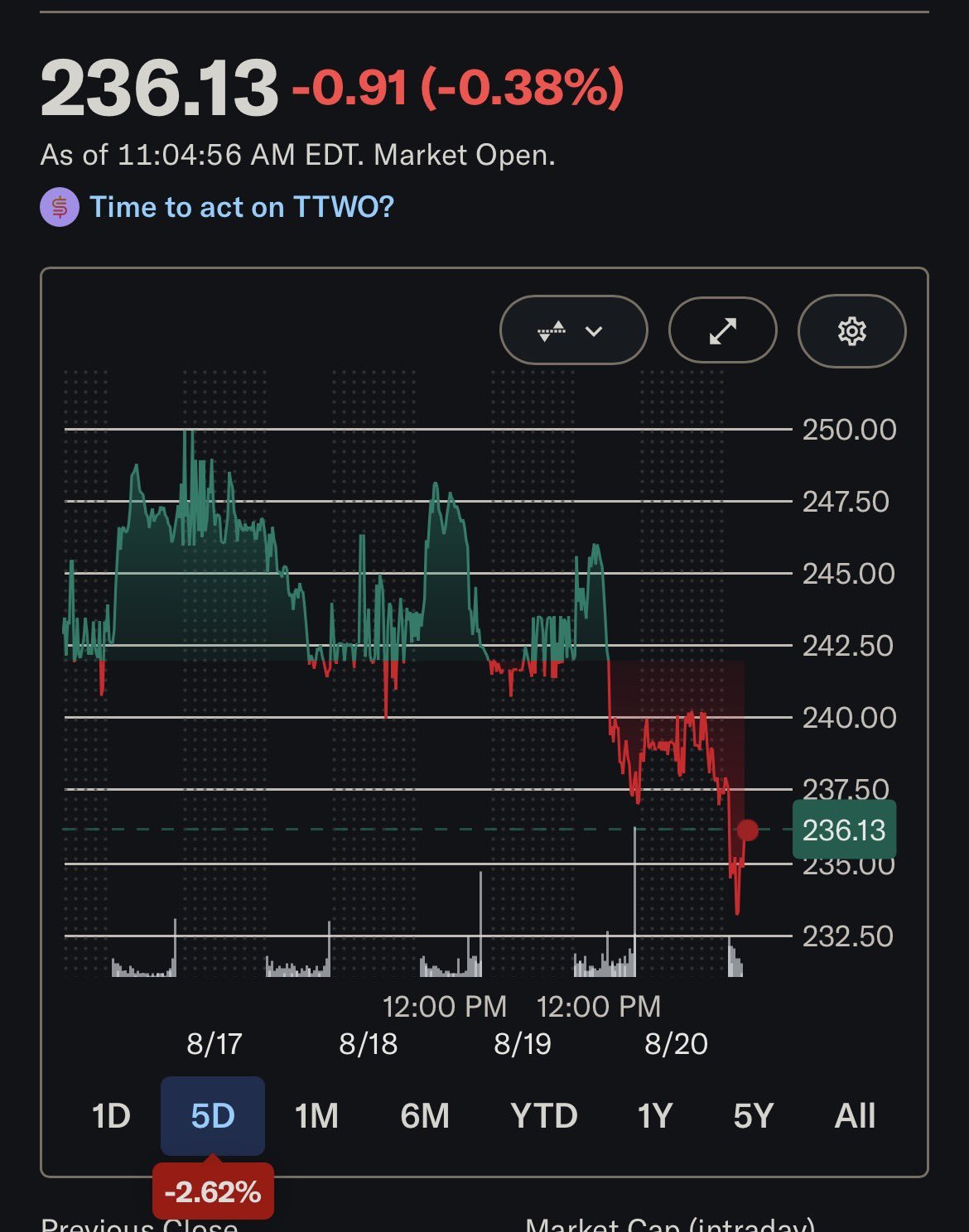Switch to 6M time range
The width and height of the screenshot is (969, 1232).
pos(425,1116)
